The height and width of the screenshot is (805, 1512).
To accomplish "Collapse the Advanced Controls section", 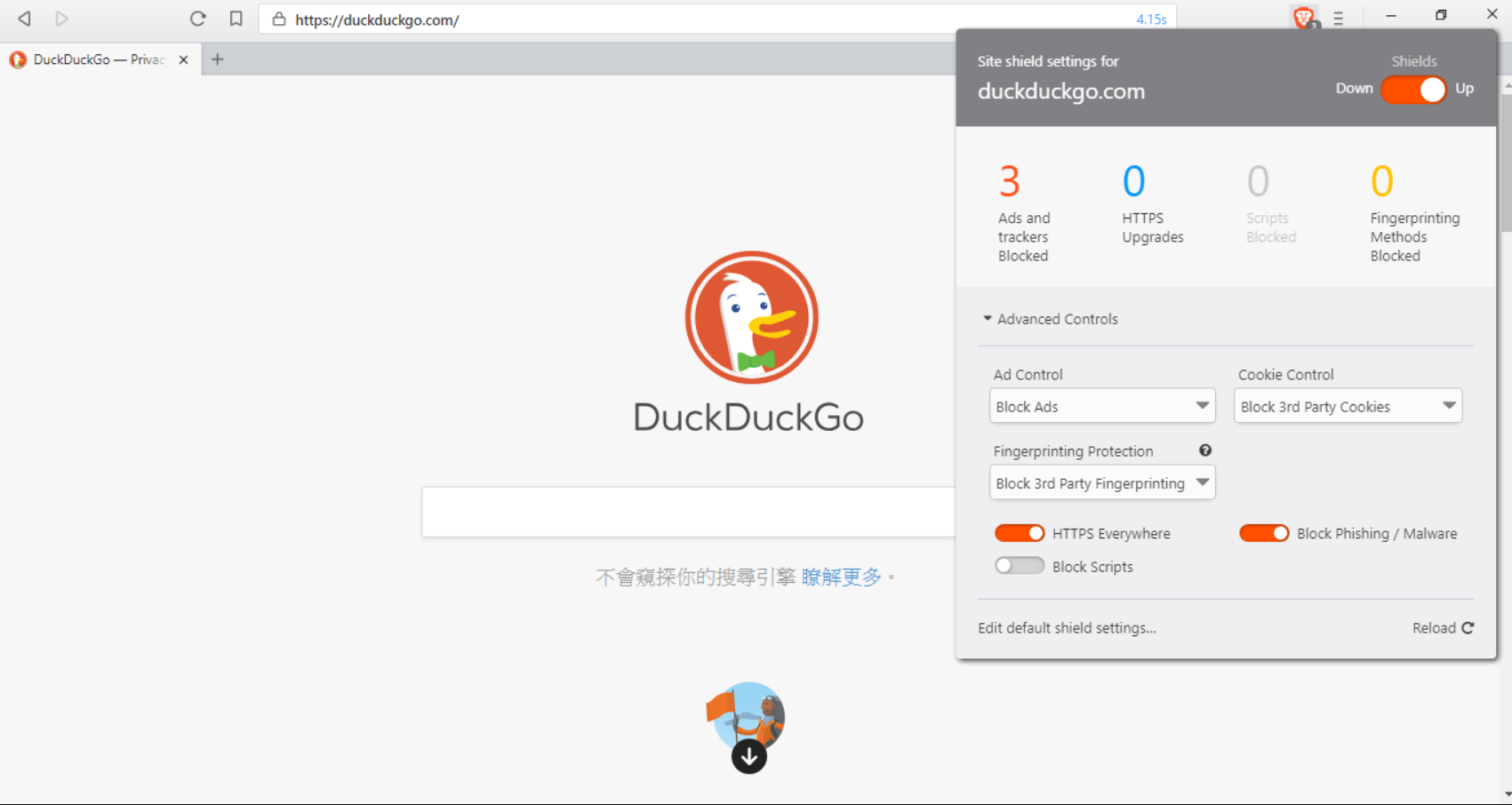I will click(1051, 319).
